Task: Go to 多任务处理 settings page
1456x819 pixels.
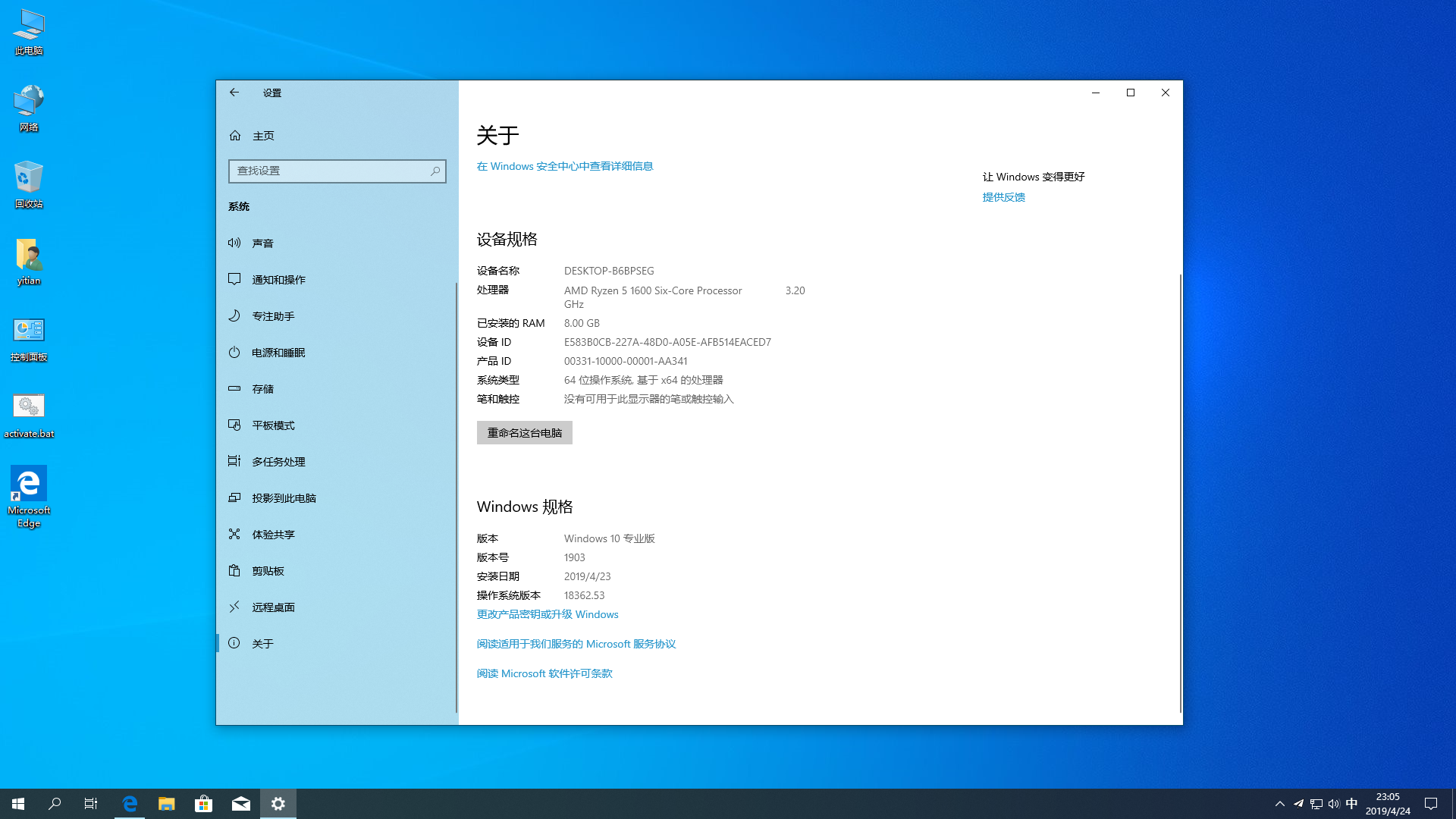Action: point(337,461)
